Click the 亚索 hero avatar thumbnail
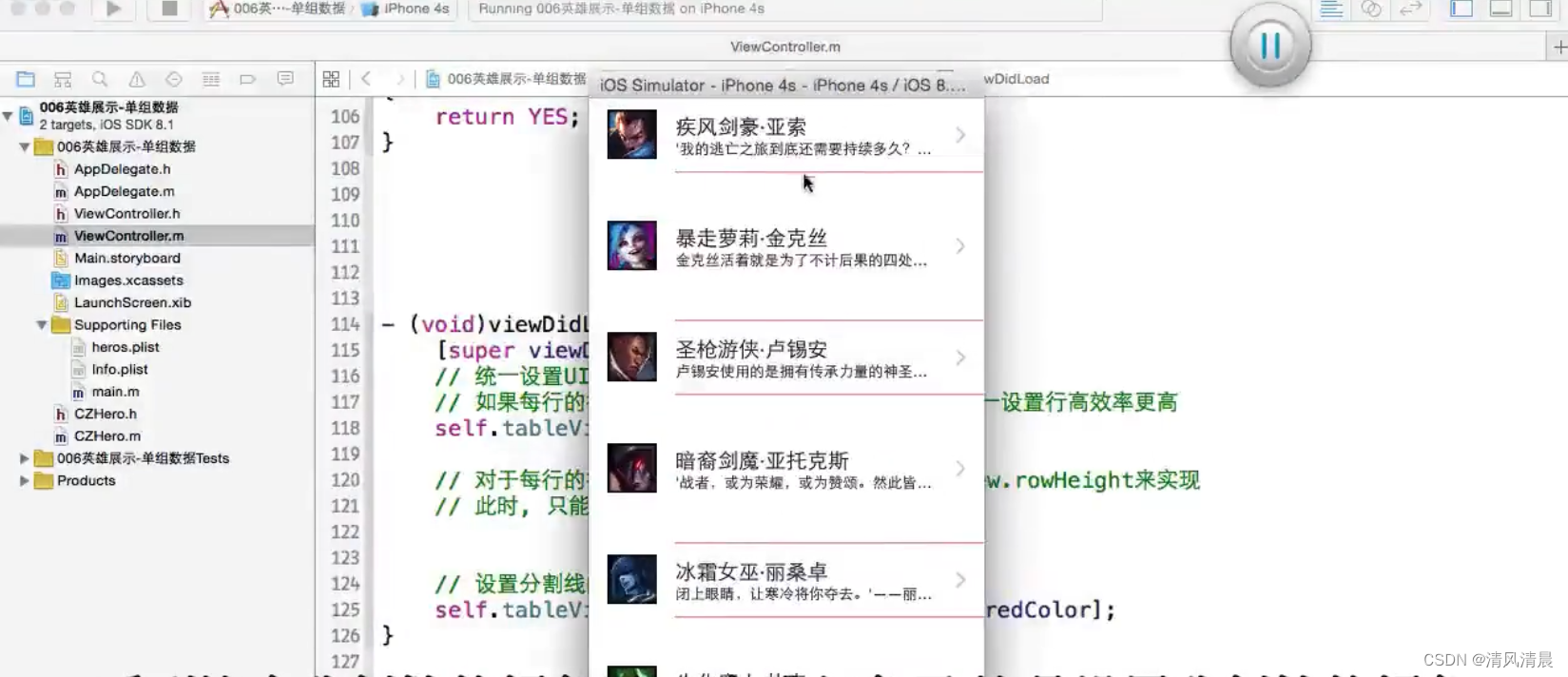 pyautogui.click(x=632, y=134)
